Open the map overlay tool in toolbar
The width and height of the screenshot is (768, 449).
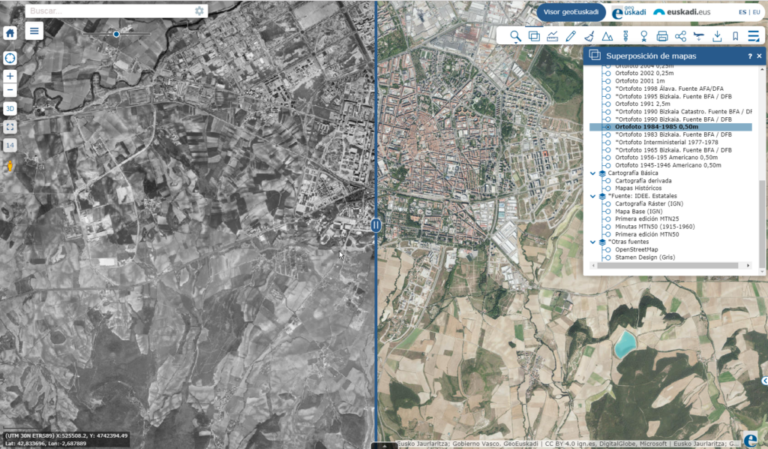coord(534,36)
